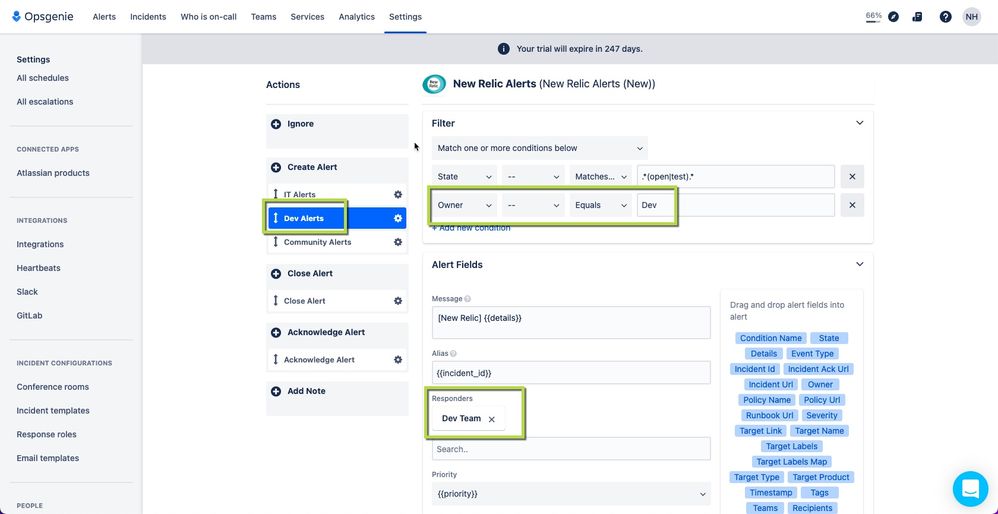Open Email templates in sidebar
The height and width of the screenshot is (514, 998).
pos(48,458)
